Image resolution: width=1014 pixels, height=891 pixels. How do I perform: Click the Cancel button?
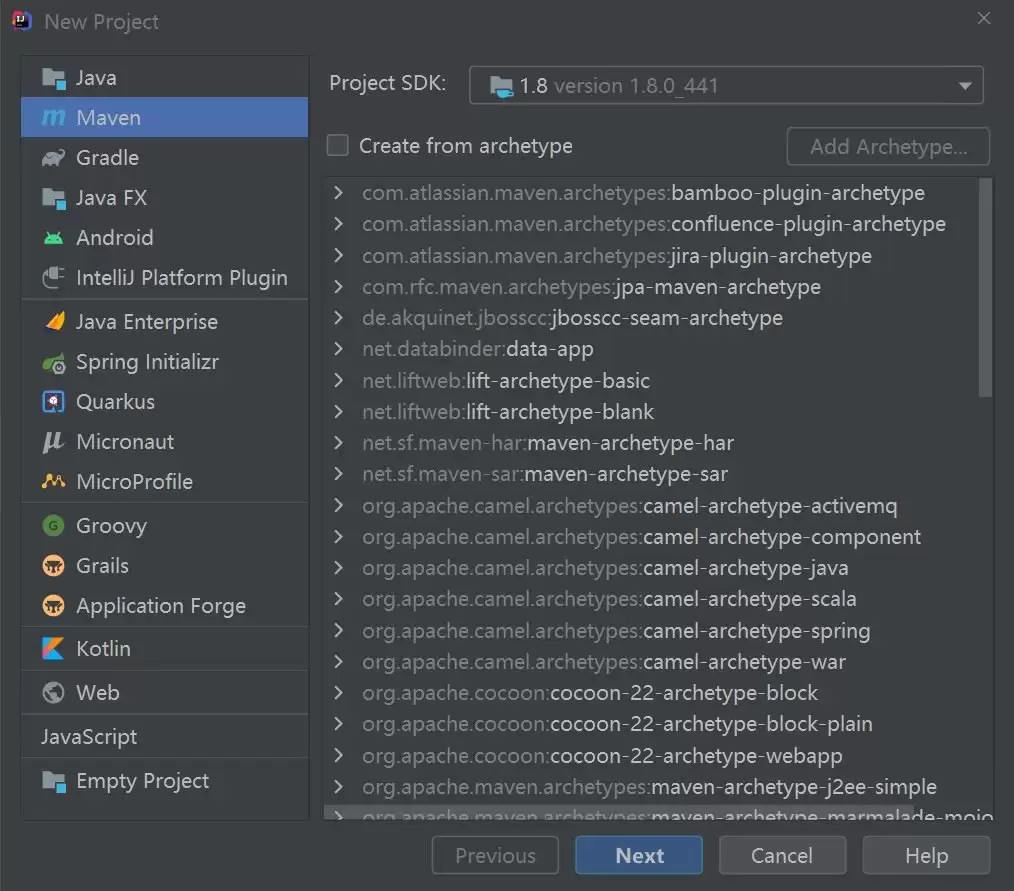click(x=782, y=855)
